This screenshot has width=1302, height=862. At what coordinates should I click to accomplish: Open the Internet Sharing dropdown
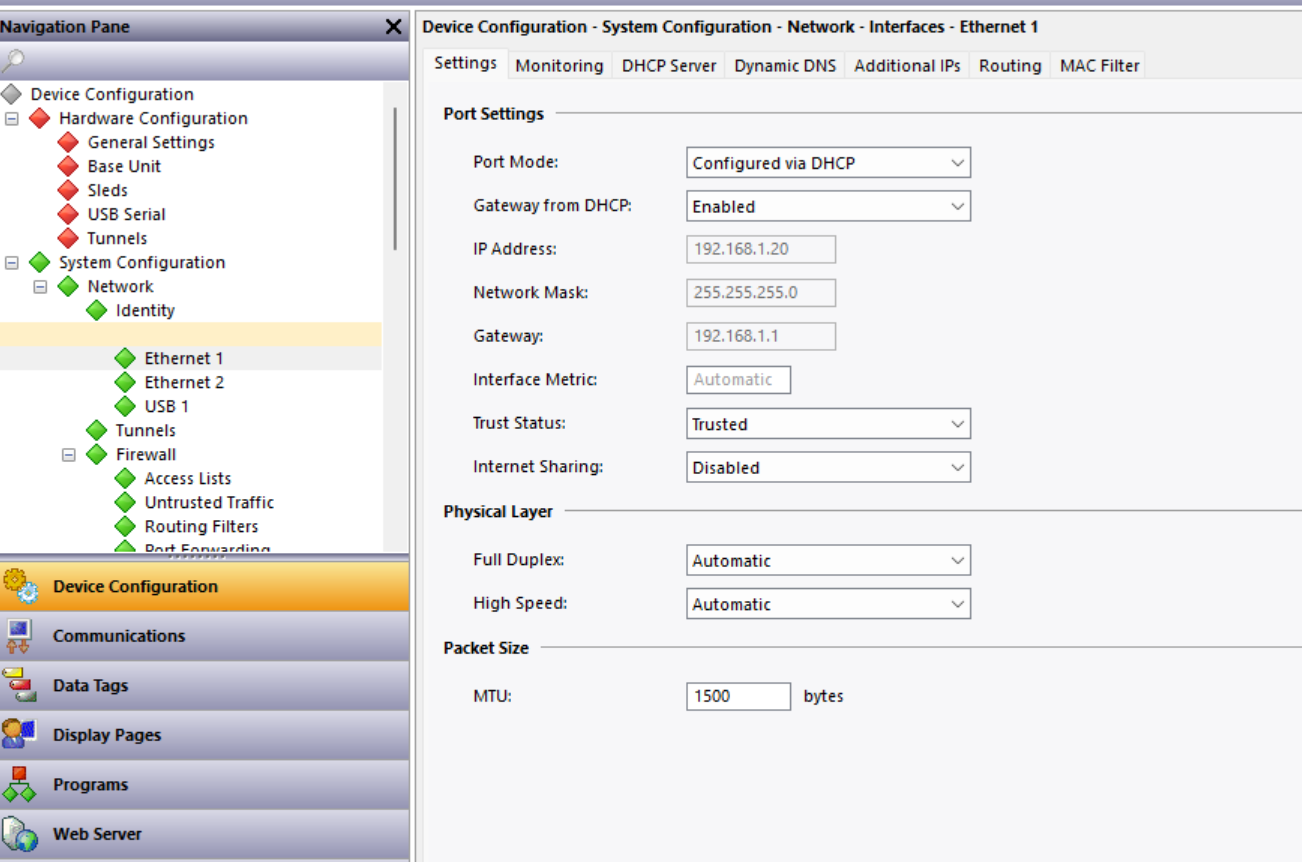click(x=828, y=467)
